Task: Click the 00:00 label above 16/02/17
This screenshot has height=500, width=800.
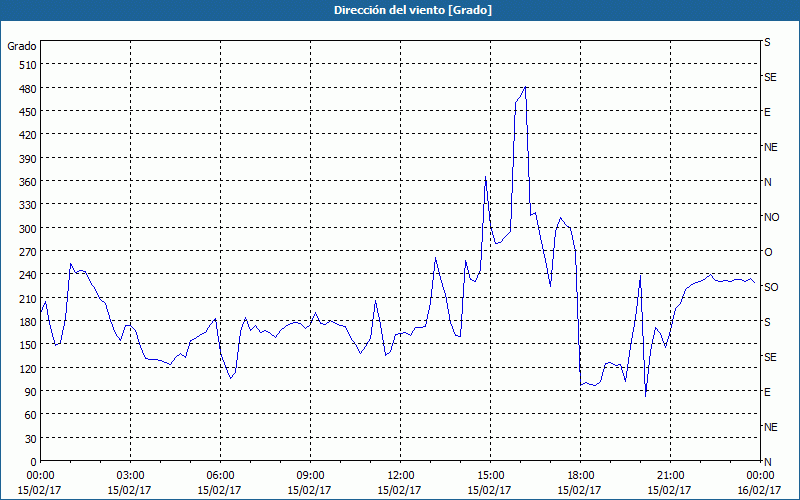Action: pyautogui.click(x=760, y=476)
